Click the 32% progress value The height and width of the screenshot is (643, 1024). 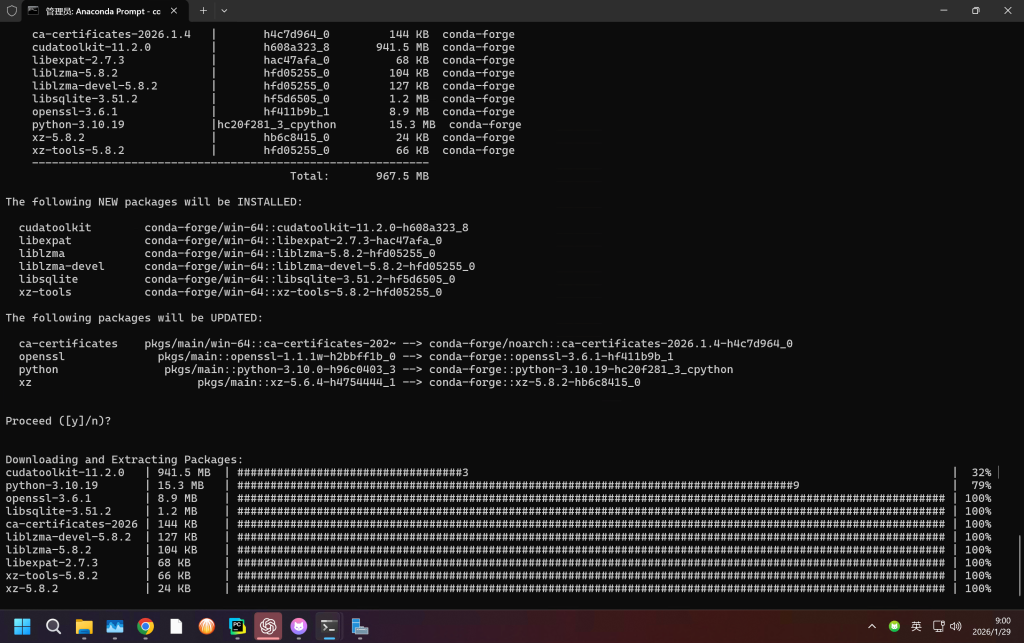[981, 473]
